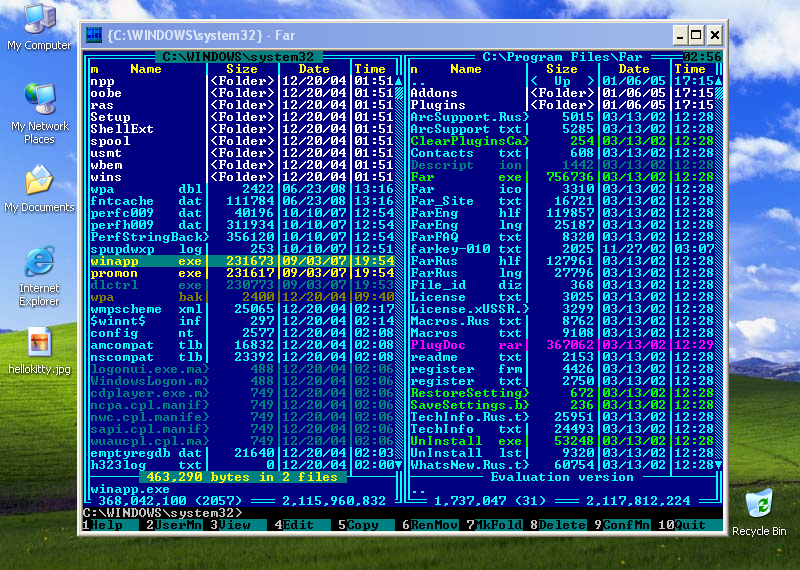Click right panel scrollbar down arrow

coord(718,465)
